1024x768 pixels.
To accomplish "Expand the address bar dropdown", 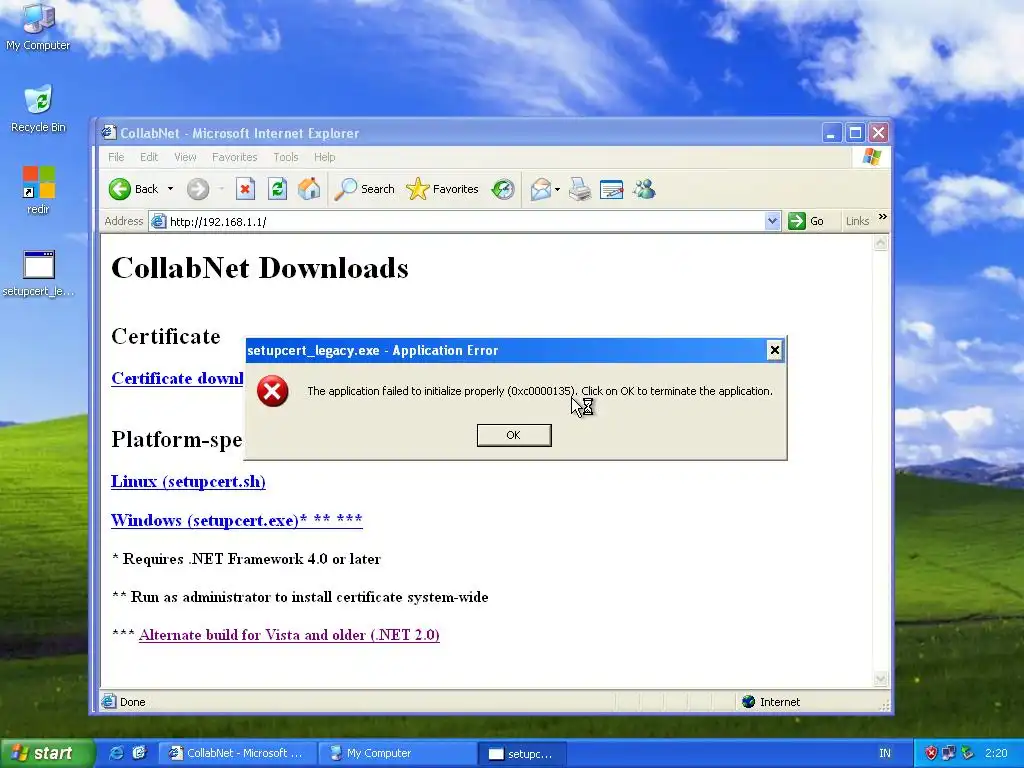I will click(773, 221).
